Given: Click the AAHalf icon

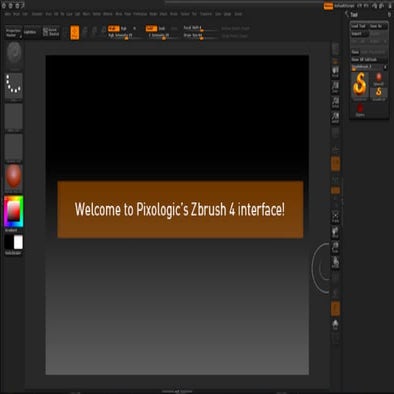Looking at the screenshot, I should coord(336,118).
